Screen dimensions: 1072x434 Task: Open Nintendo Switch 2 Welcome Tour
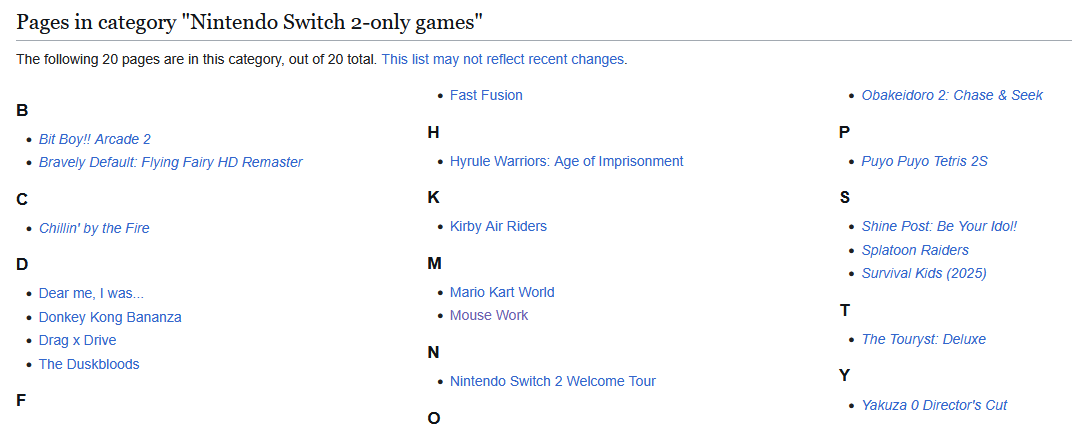(552, 381)
